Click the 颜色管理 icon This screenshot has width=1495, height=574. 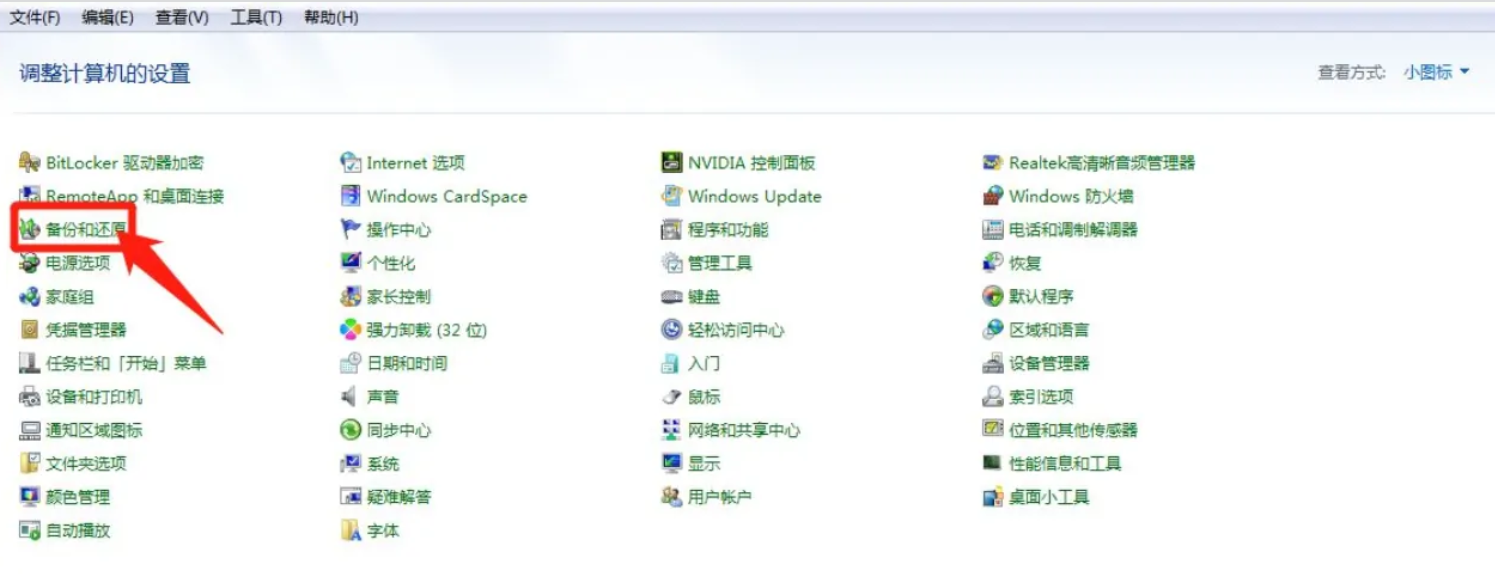pos(29,497)
